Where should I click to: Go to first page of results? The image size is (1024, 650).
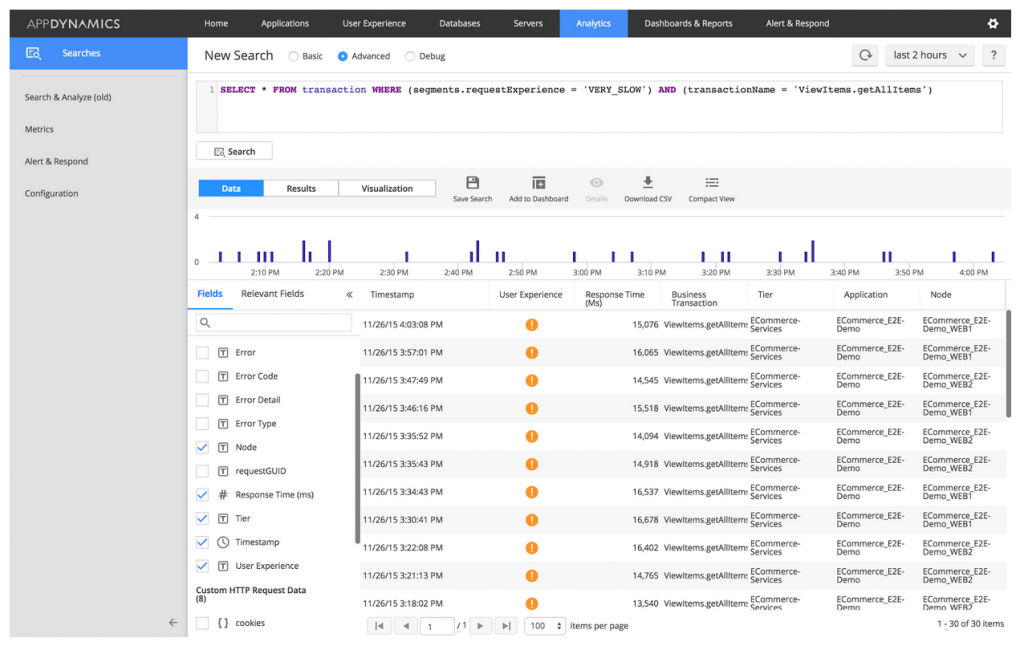(379, 626)
